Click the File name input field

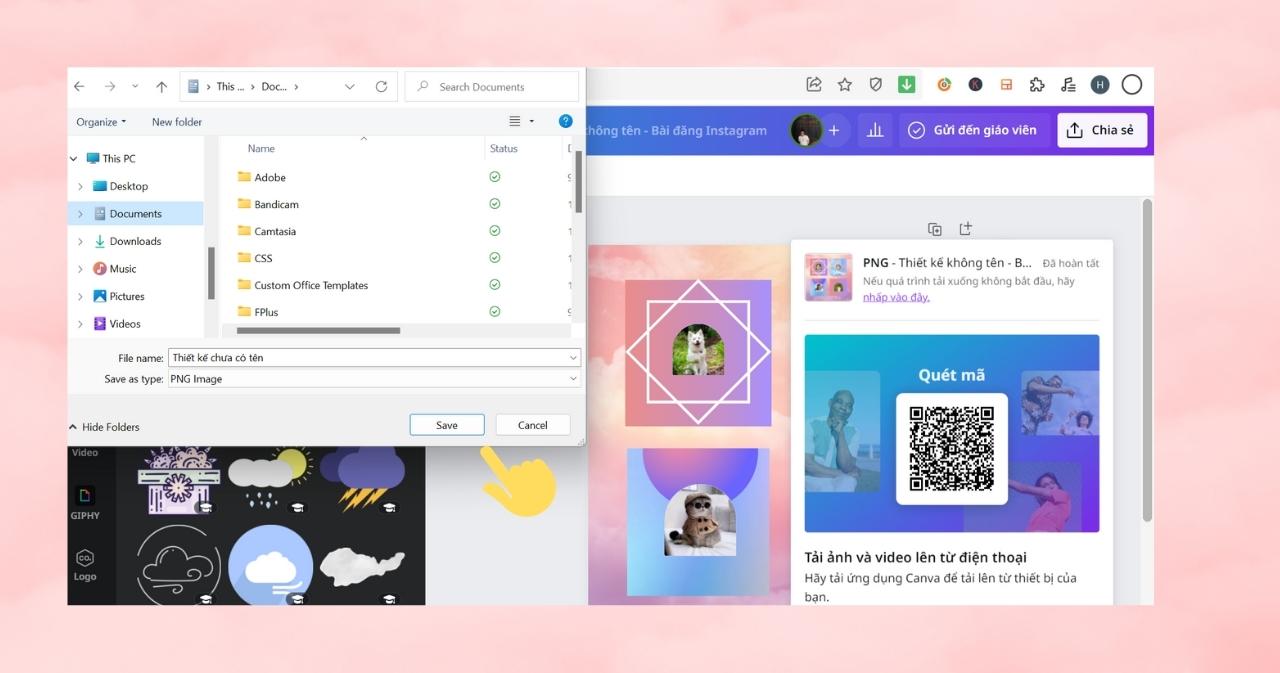click(x=374, y=358)
